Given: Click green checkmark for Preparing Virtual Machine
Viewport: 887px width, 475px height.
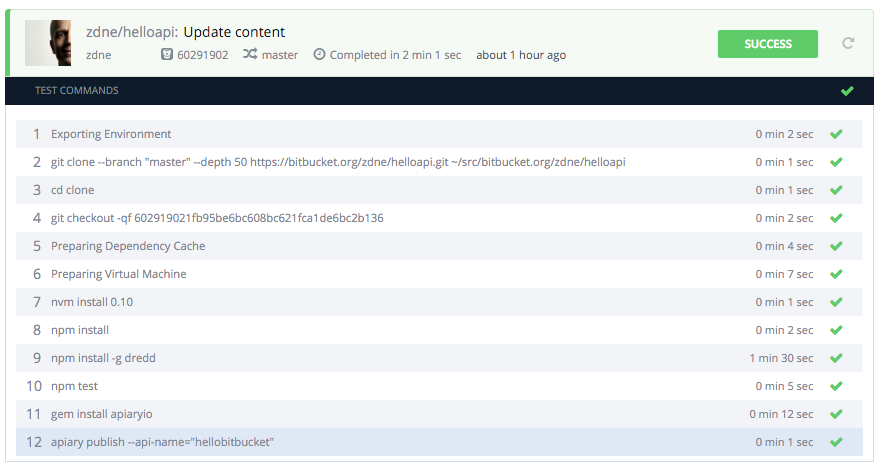Looking at the screenshot, I should (836, 274).
